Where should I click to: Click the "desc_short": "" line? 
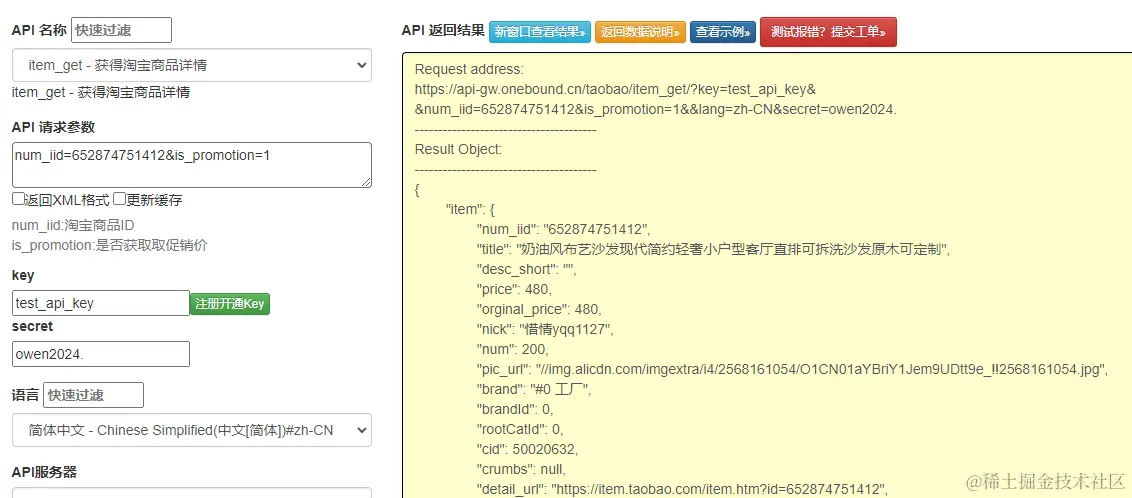pyautogui.click(x=526, y=269)
